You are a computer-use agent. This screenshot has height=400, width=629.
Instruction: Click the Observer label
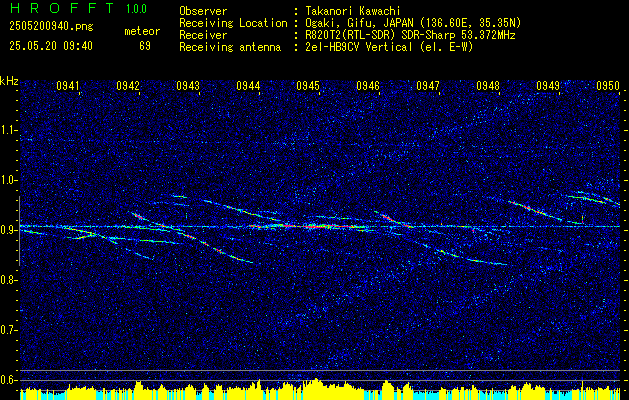[203, 11]
